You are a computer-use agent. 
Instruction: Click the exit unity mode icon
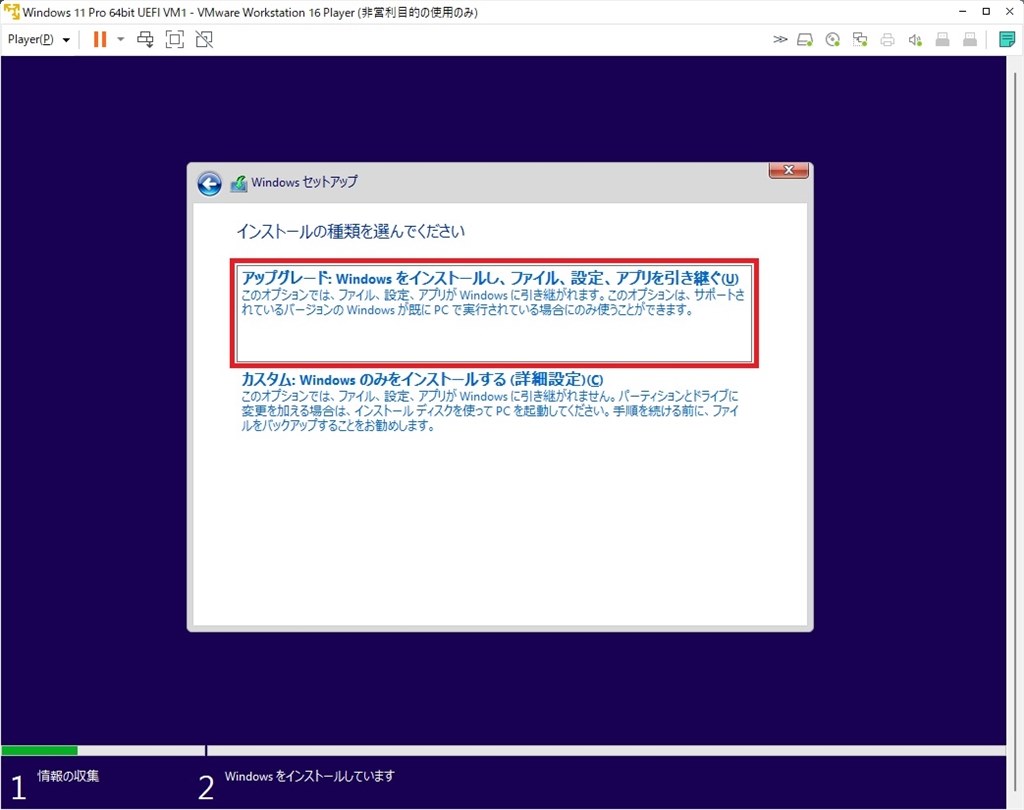click(x=204, y=39)
